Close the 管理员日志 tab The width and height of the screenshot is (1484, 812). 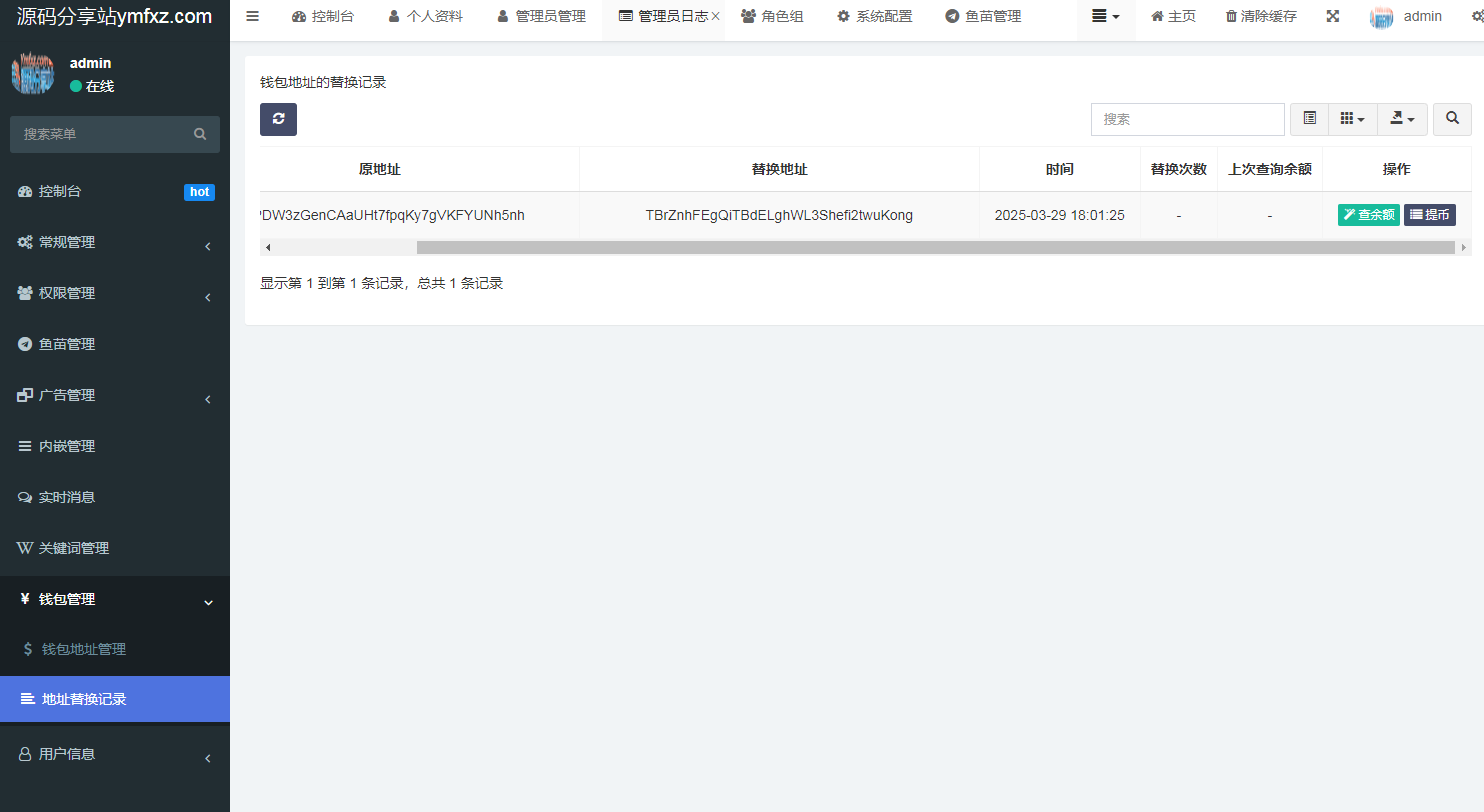point(715,17)
